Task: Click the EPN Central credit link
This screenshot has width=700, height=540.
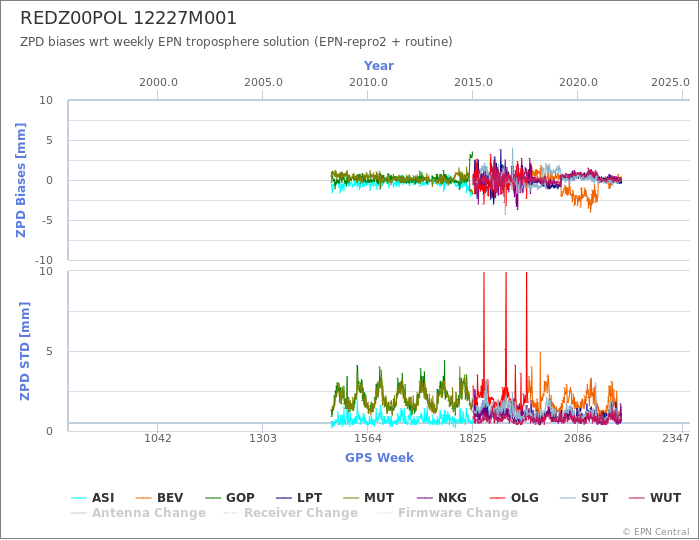Action: 656,532
